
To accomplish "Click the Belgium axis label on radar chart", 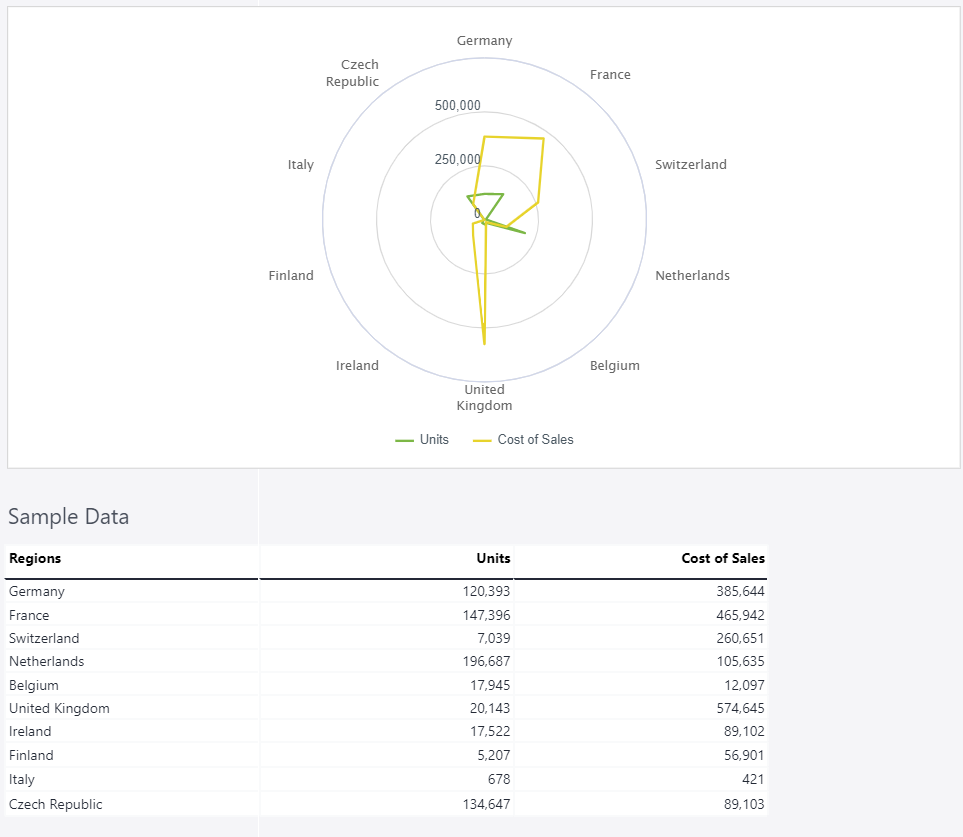I will click(x=614, y=366).
